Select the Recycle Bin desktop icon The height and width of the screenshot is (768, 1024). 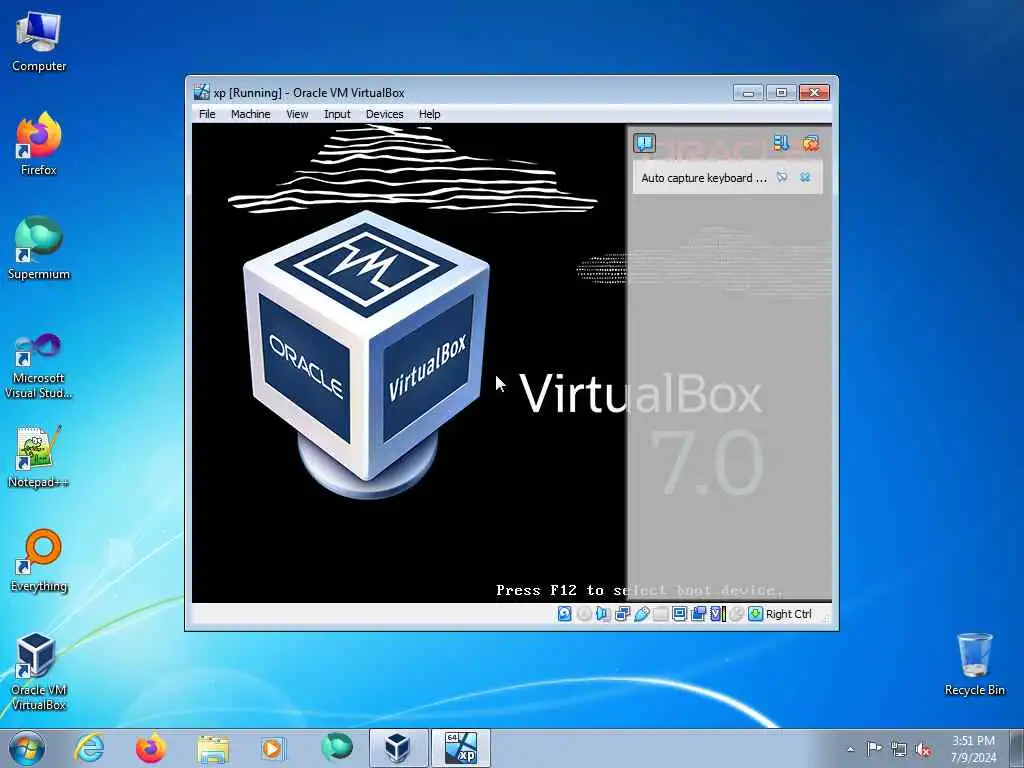point(974,664)
